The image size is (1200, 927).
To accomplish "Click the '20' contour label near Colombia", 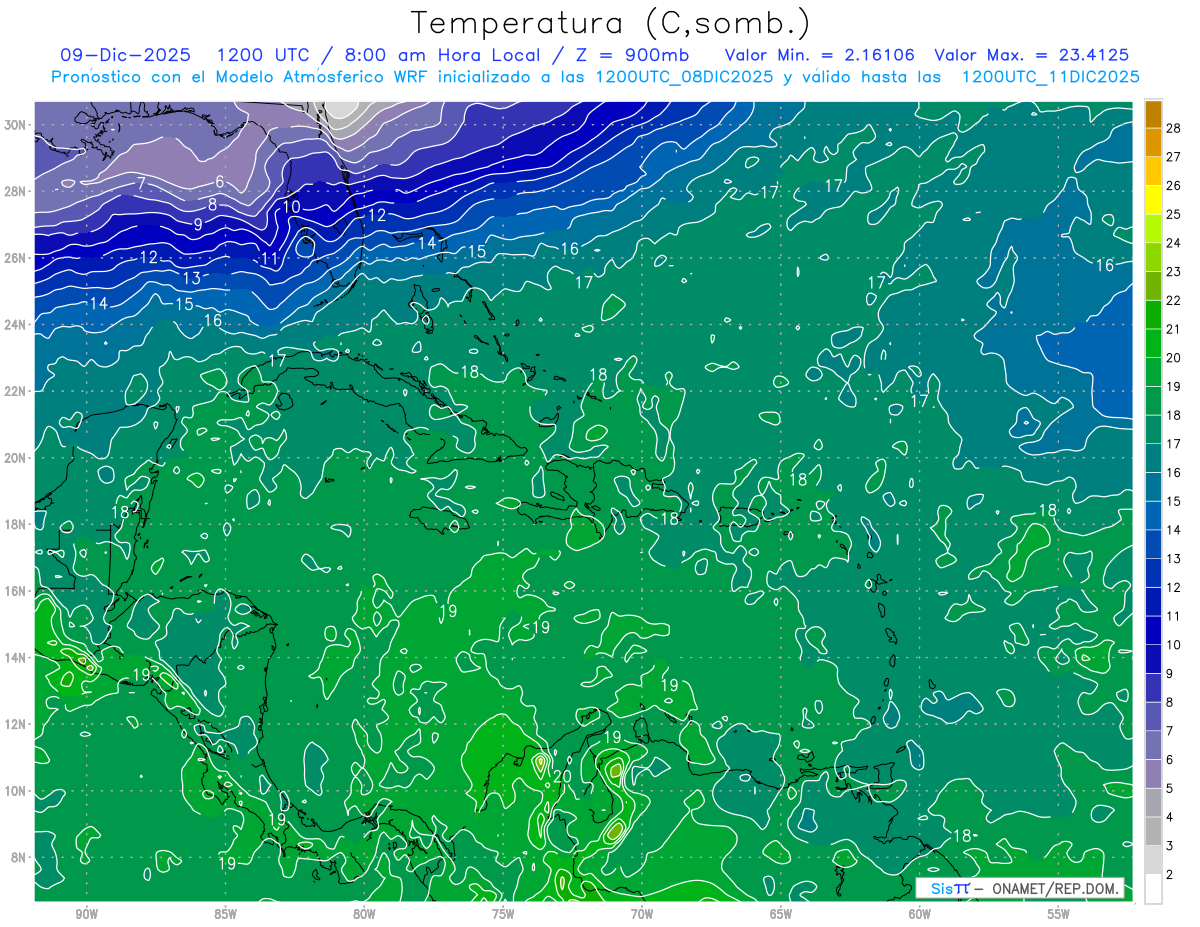I will point(562,776).
